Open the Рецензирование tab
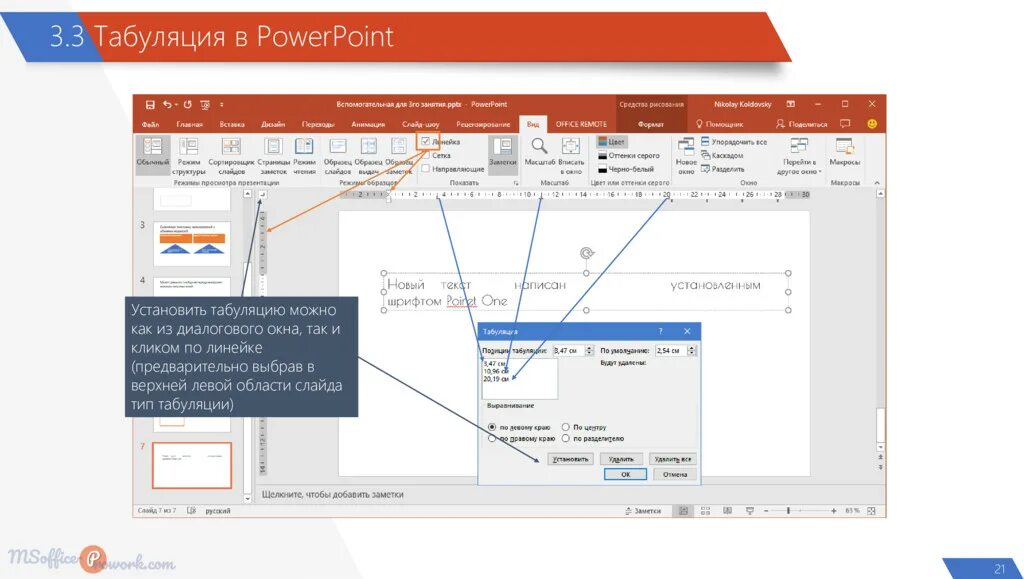The width and height of the screenshot is (1024, 579). [483, 124]
